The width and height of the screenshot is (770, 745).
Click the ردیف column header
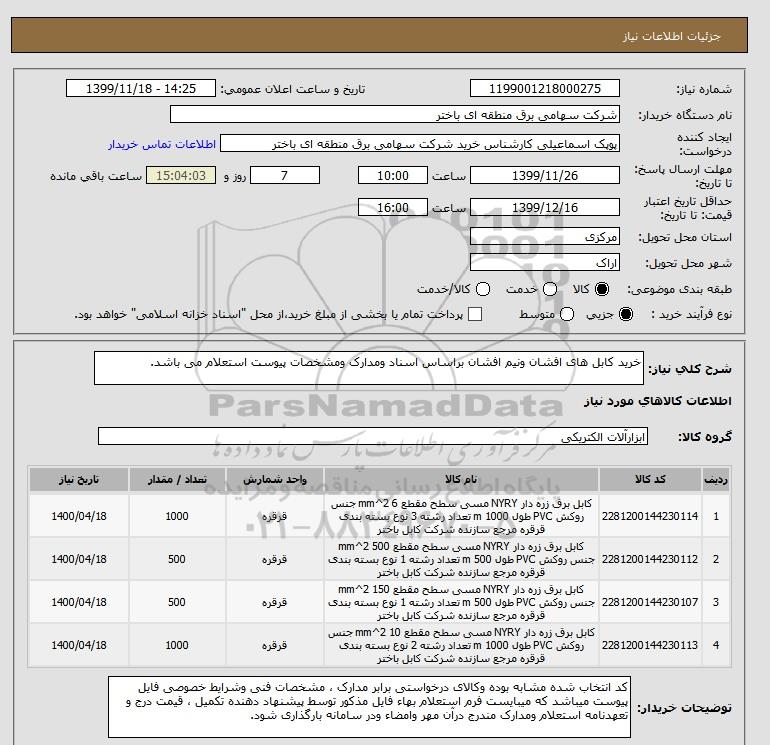click(716, 479)
